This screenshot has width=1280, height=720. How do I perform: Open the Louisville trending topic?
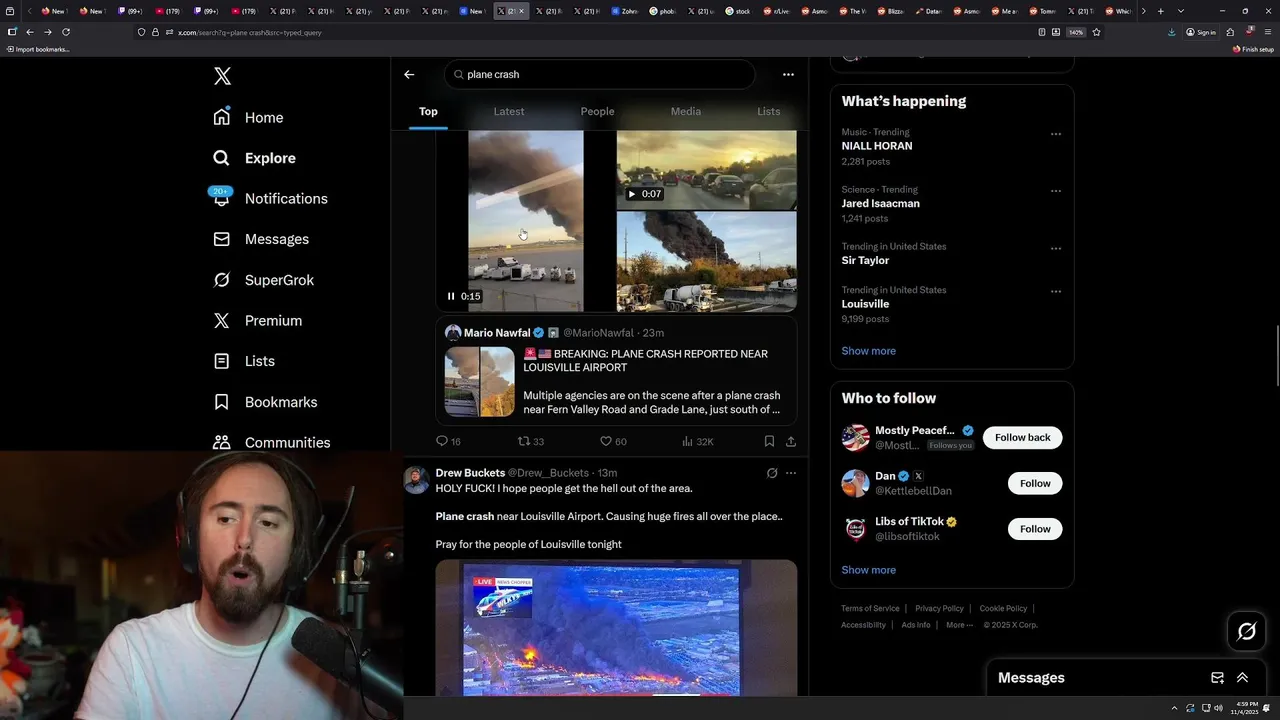tap(865, 304)
